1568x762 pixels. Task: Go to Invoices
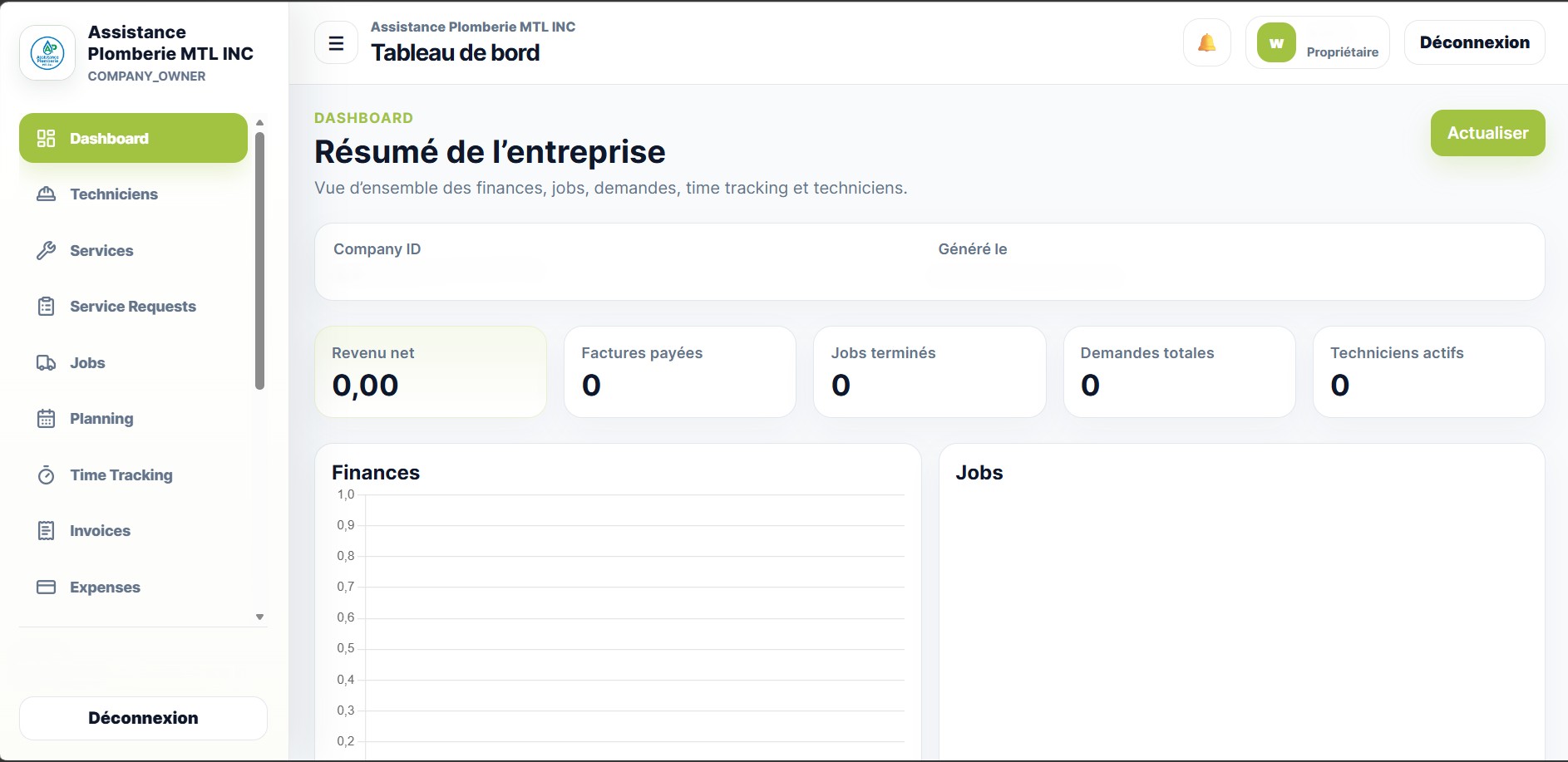(133, 531)
